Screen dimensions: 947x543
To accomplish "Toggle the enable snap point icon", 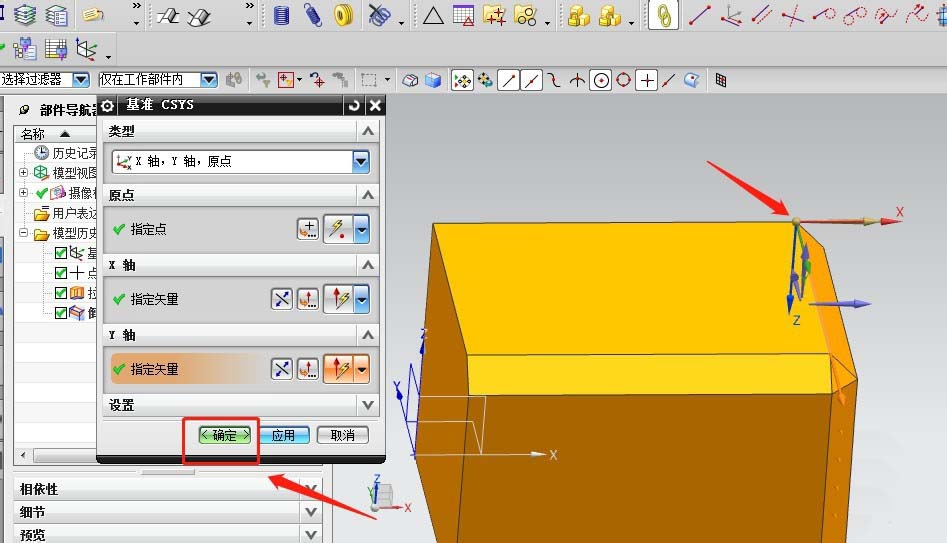I will (x=462, y=80).
